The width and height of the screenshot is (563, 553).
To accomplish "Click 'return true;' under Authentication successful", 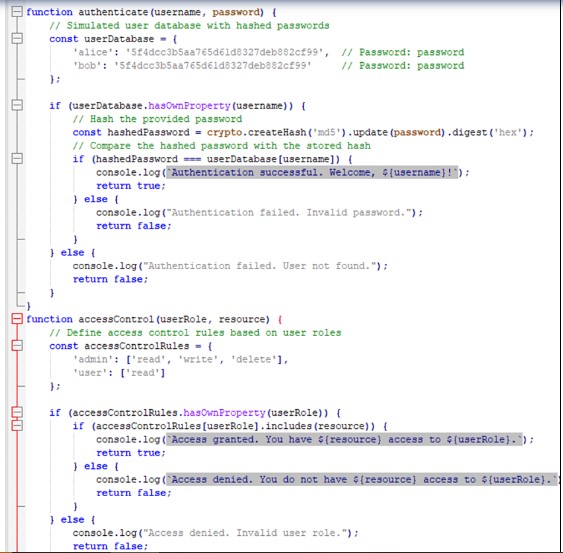I will click(131, 186).
